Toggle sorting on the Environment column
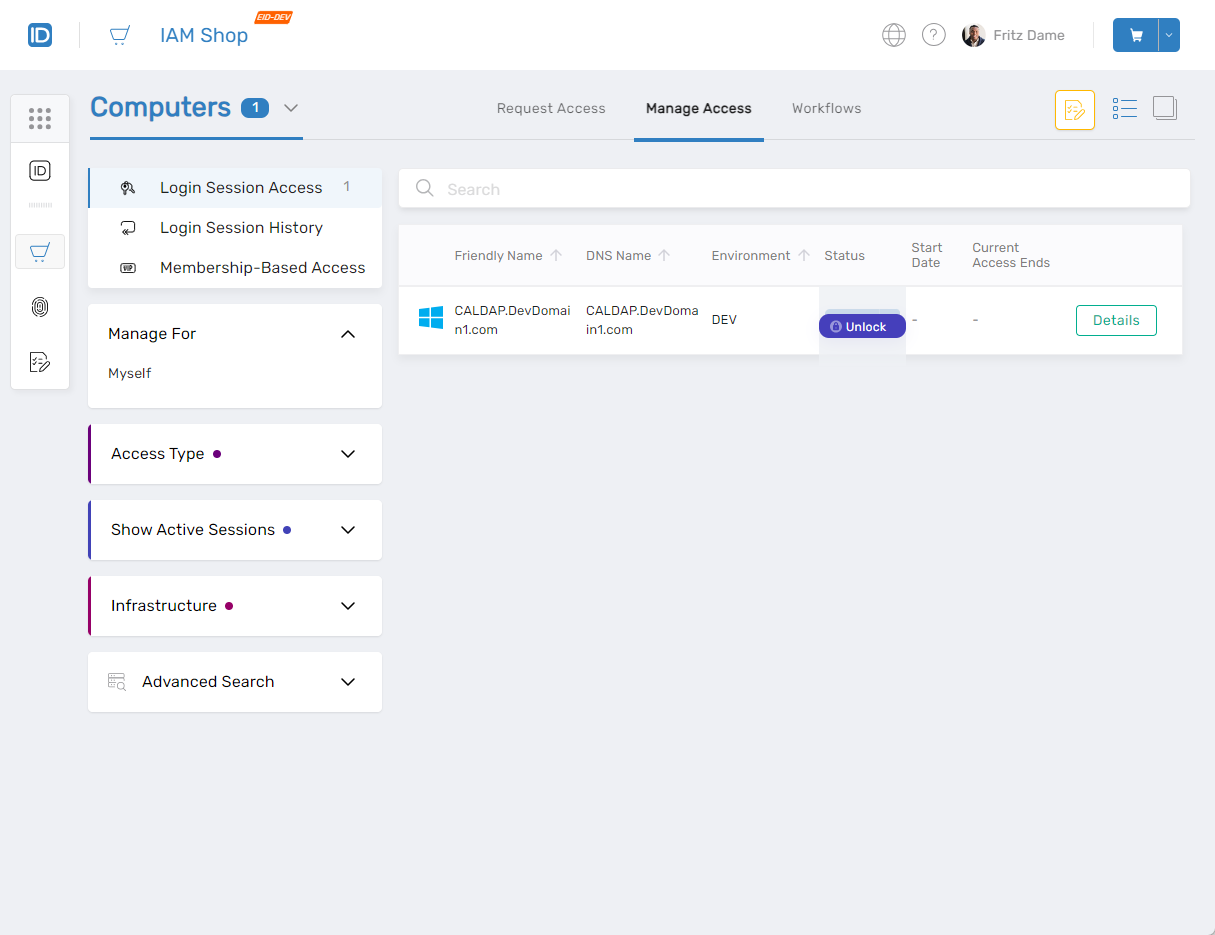 [x=805, y=255]
